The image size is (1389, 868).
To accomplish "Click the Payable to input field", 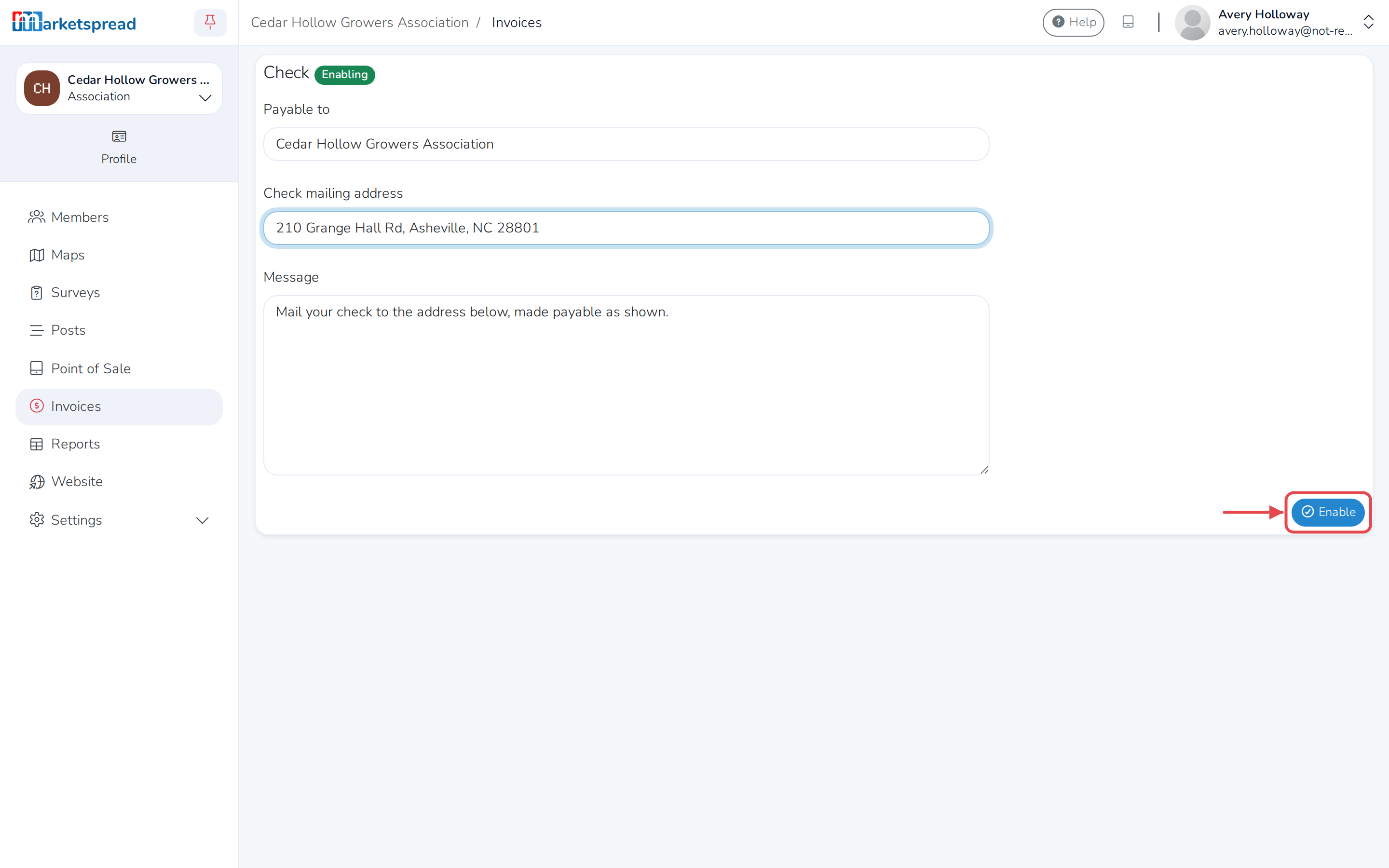I will (626, 144).
